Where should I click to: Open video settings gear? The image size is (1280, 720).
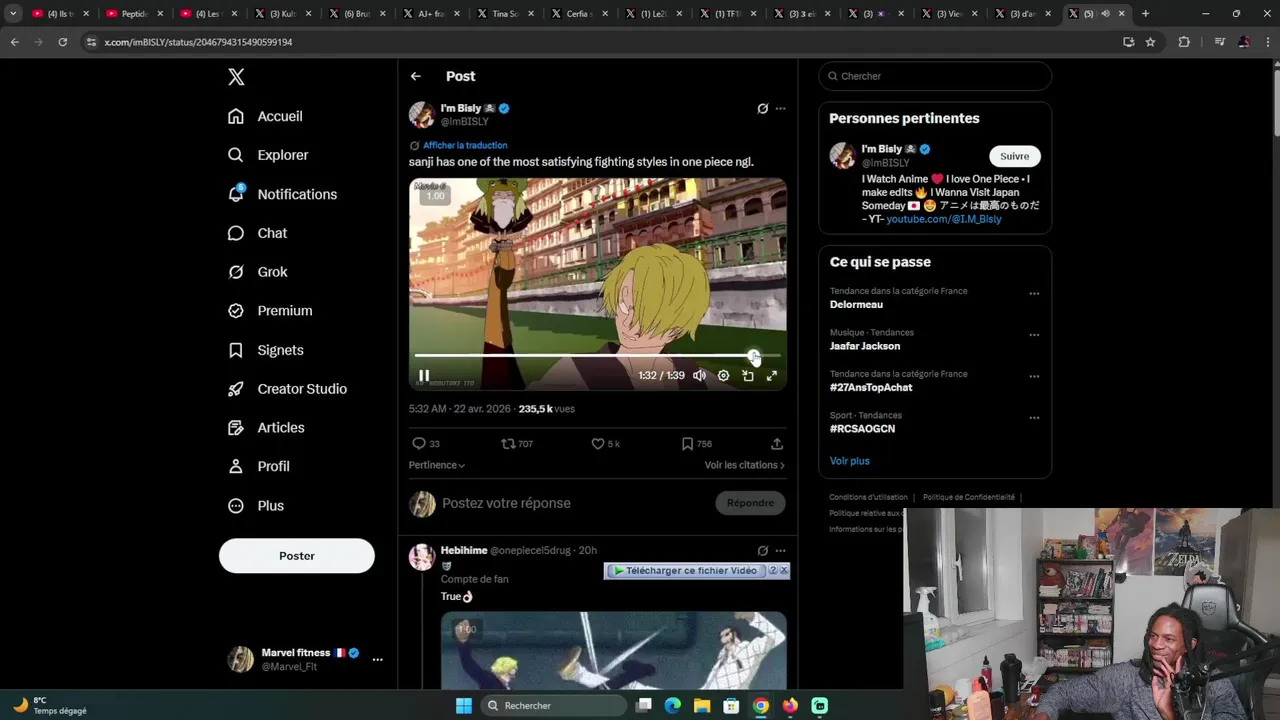tap(724, 376)
